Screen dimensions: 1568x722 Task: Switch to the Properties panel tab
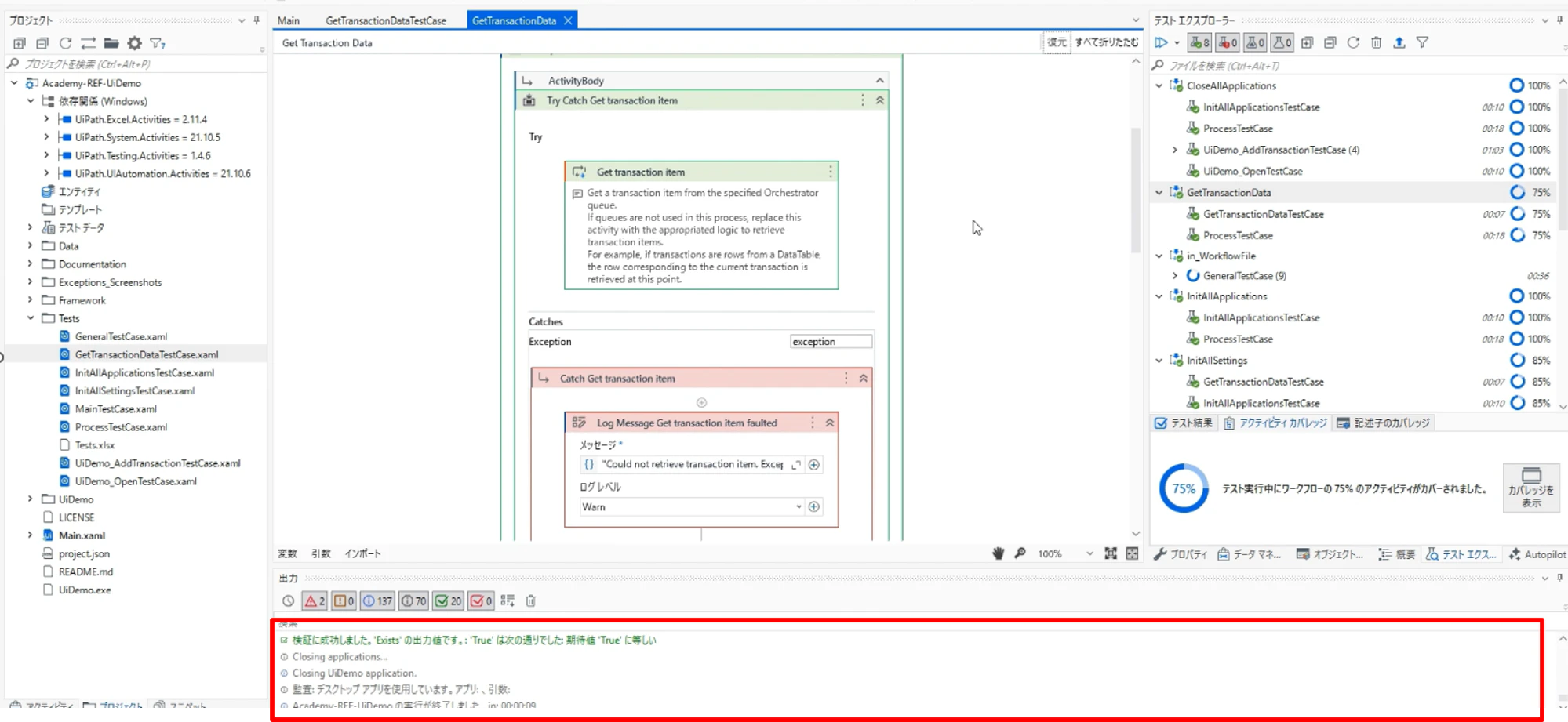point(1181,554)
